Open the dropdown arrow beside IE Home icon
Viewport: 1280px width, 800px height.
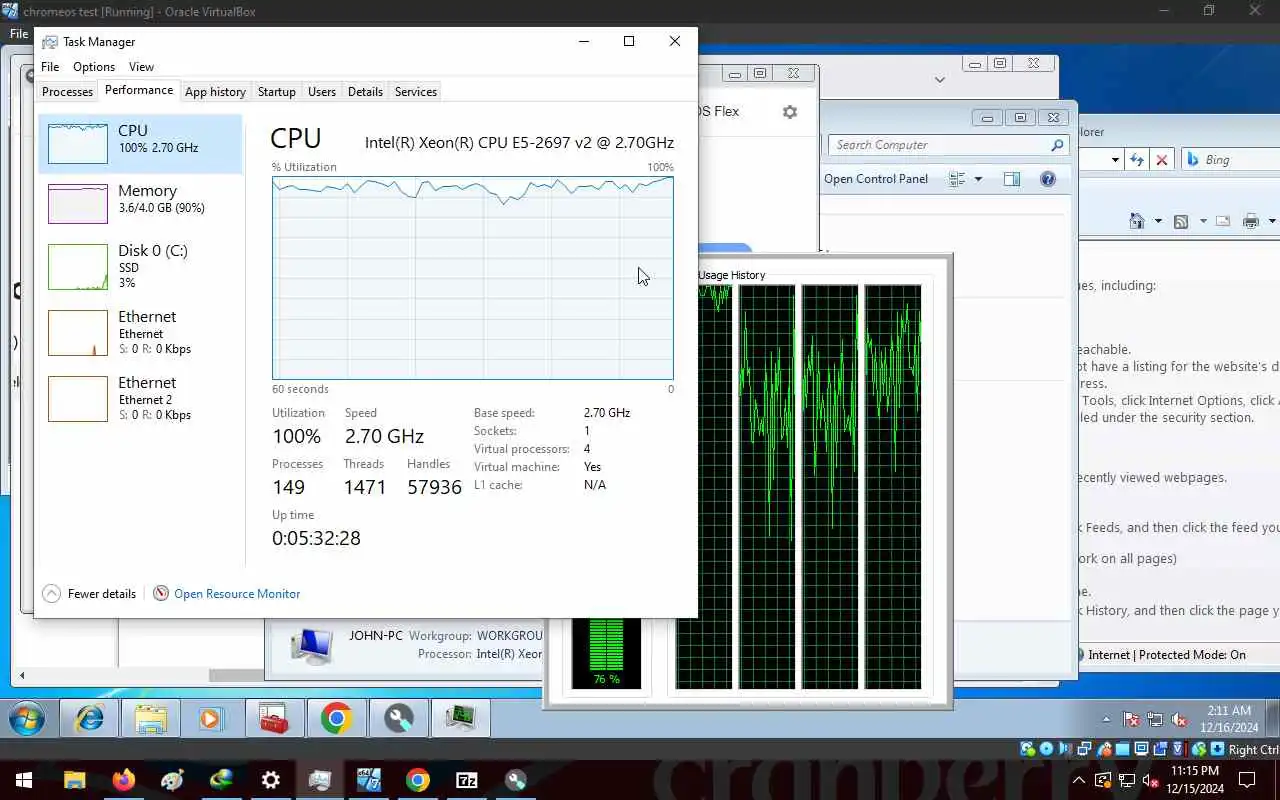click(1158, 221)
